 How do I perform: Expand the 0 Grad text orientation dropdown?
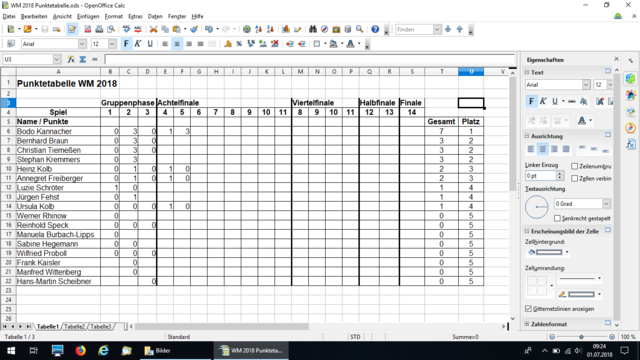[607, 204]
